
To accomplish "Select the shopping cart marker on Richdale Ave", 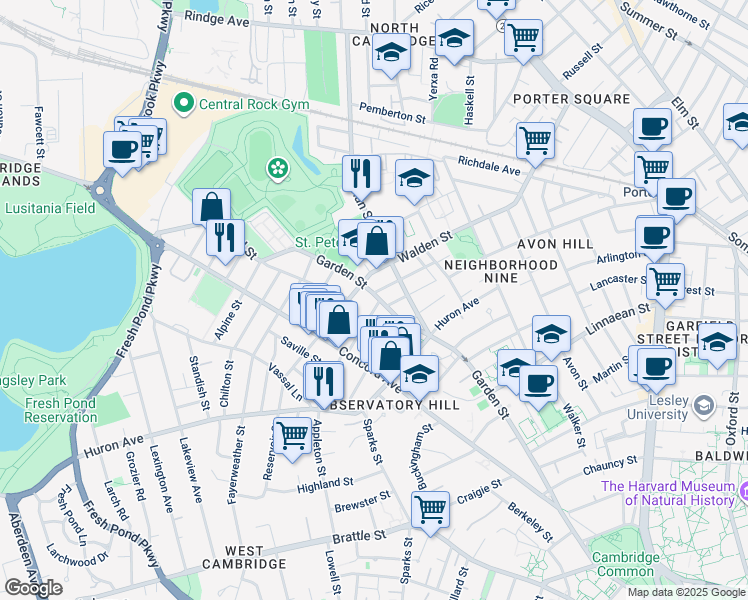I will point(536,139).
